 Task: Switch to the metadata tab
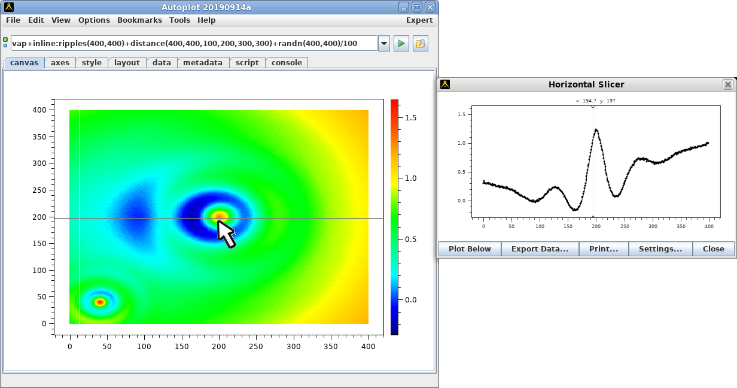[x=203, y=63]
